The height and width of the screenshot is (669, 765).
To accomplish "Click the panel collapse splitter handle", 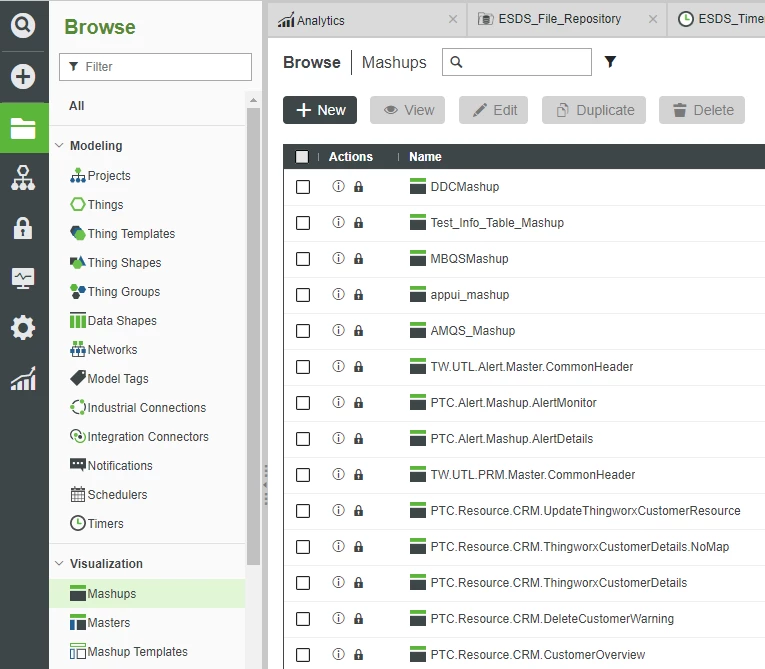I will tap(265, 485).
